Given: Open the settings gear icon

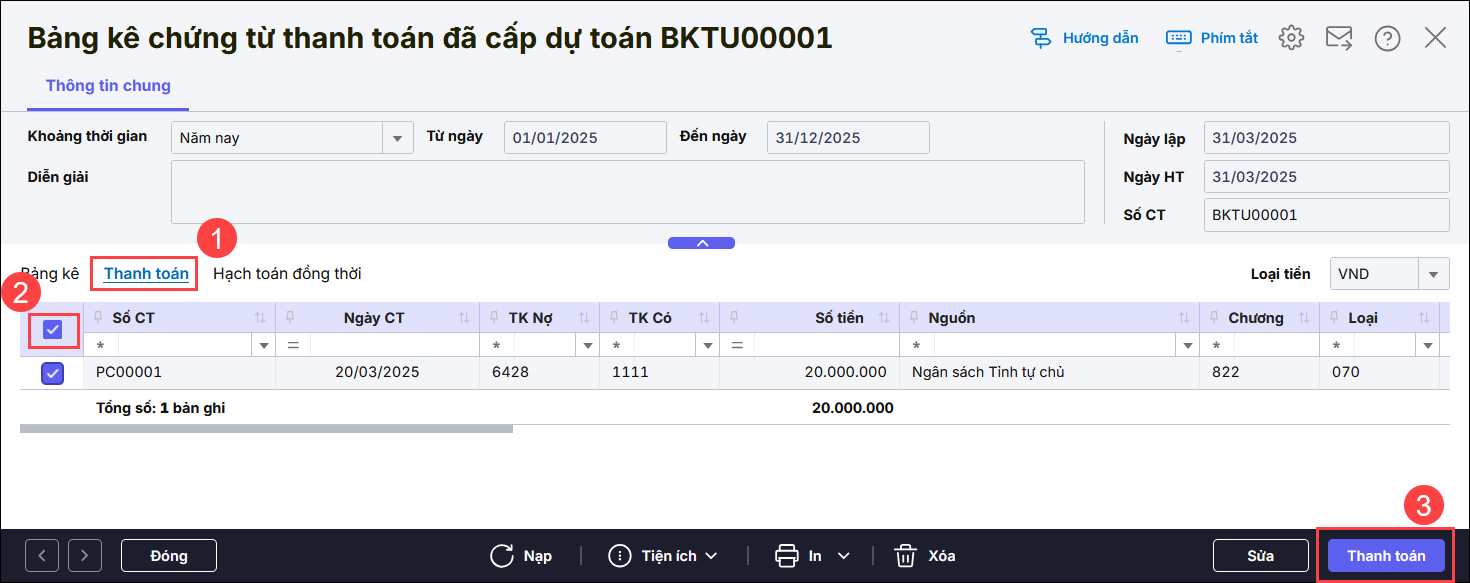Looking at the screenshot, I should (x=1291, y=38).
